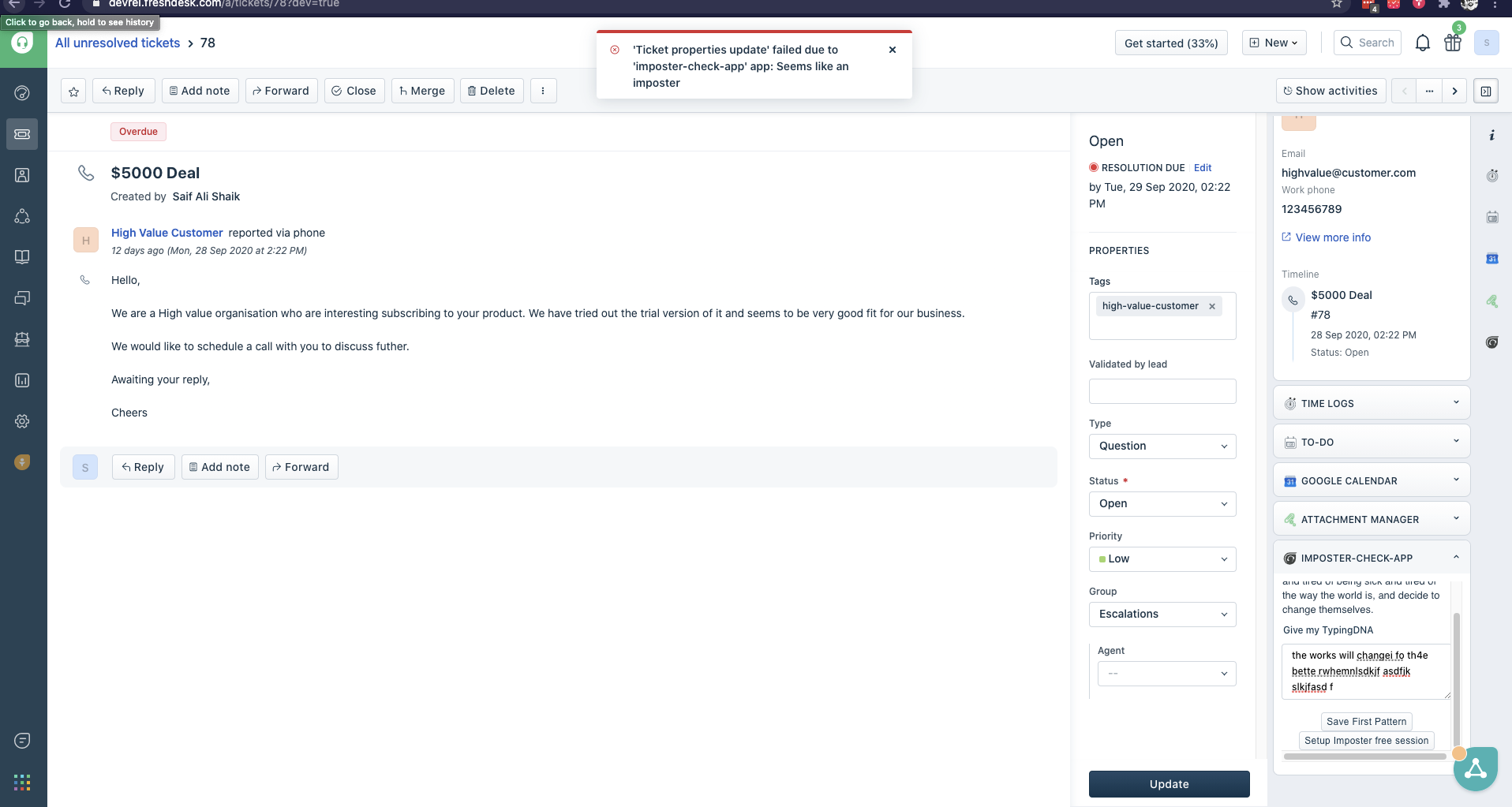
Task: Click the Update button
Action: pos(1169,784)
